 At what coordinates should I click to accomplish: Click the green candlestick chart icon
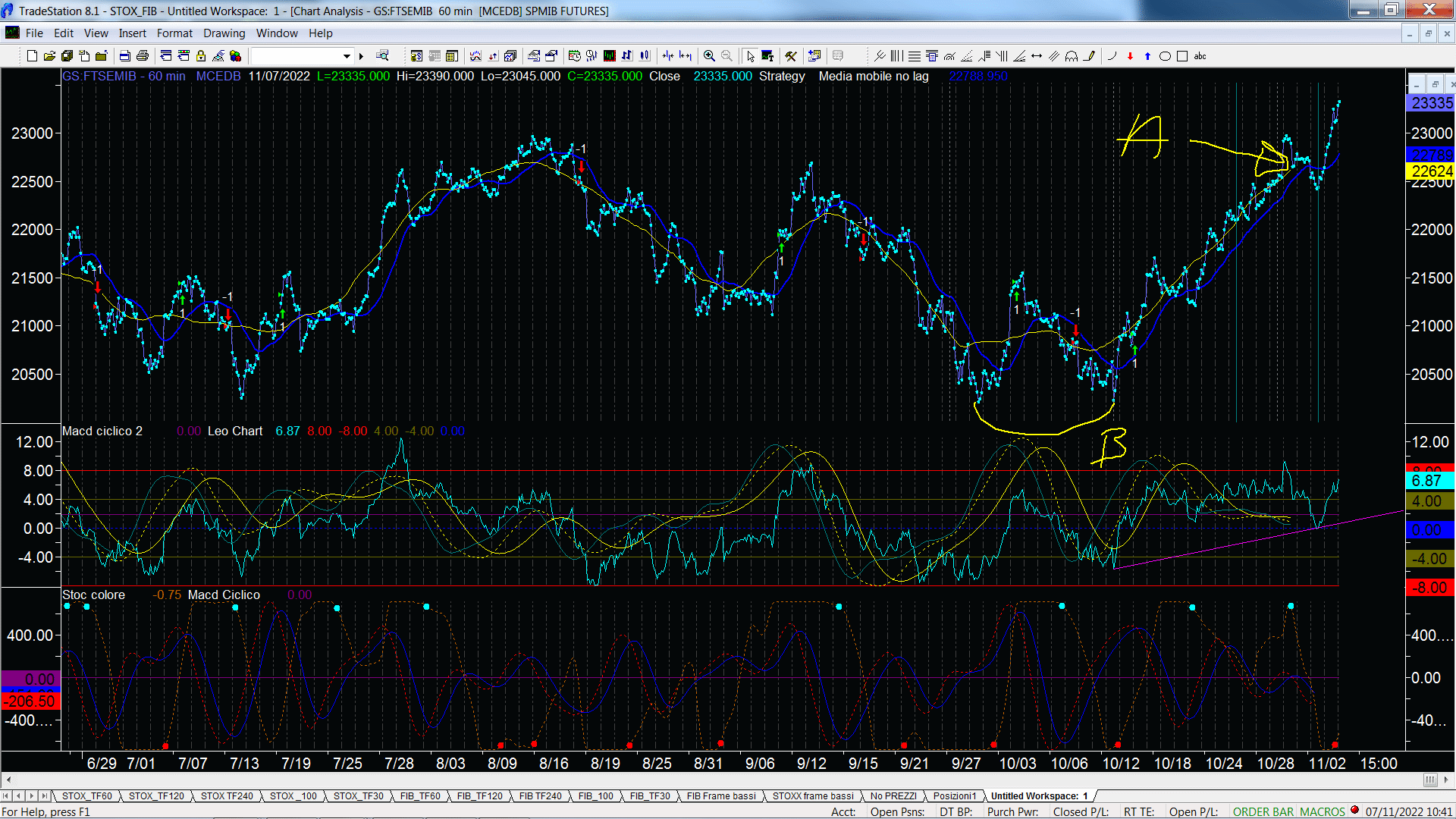[x=610, y=56]
